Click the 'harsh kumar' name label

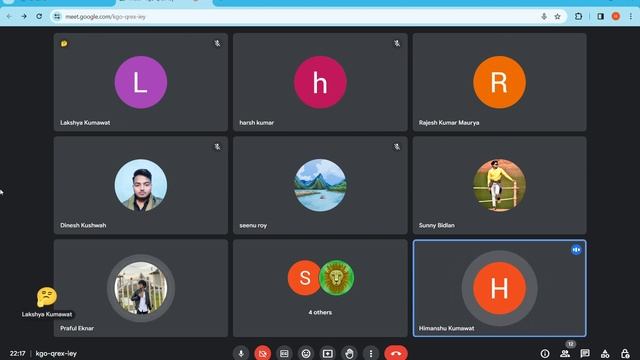pos(256,122)
